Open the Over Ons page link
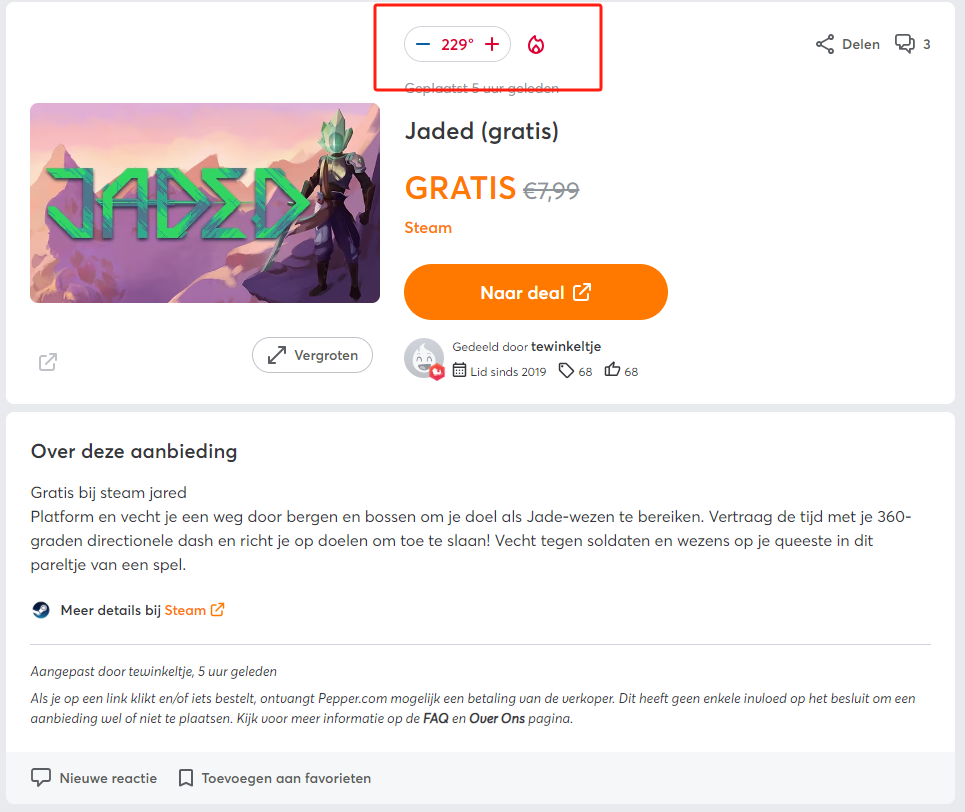Screen dimensions: 965x812 pos(497,718)
